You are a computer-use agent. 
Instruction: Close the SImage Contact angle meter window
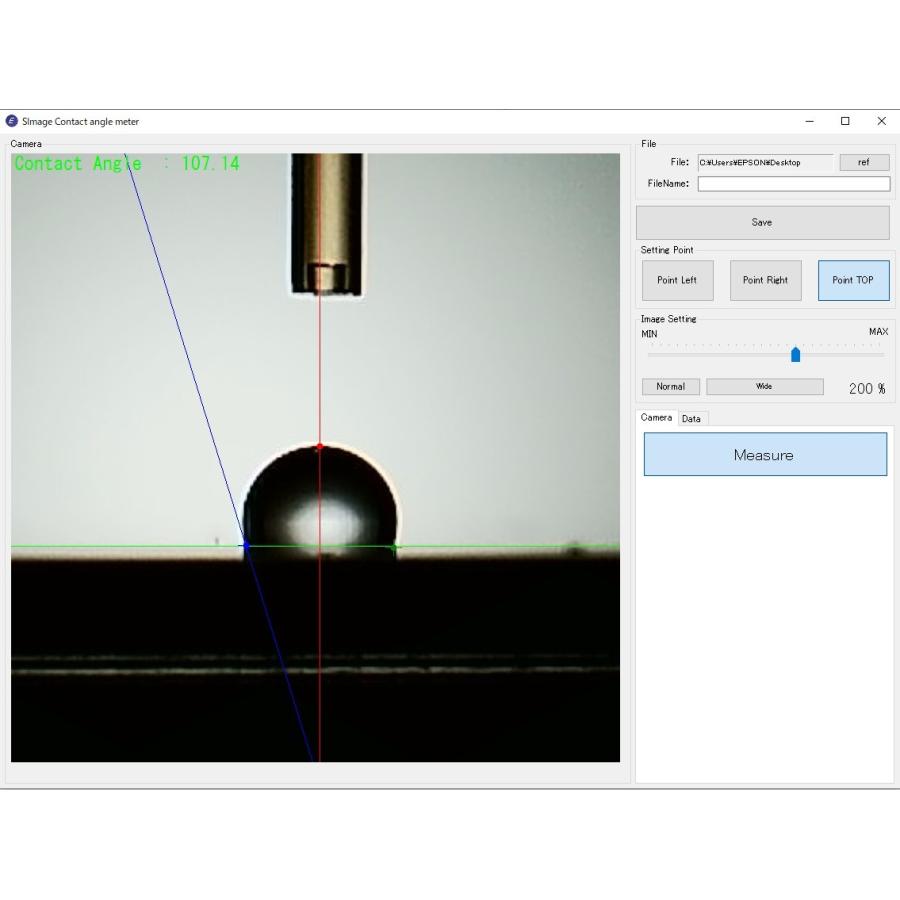coord(881,121)
